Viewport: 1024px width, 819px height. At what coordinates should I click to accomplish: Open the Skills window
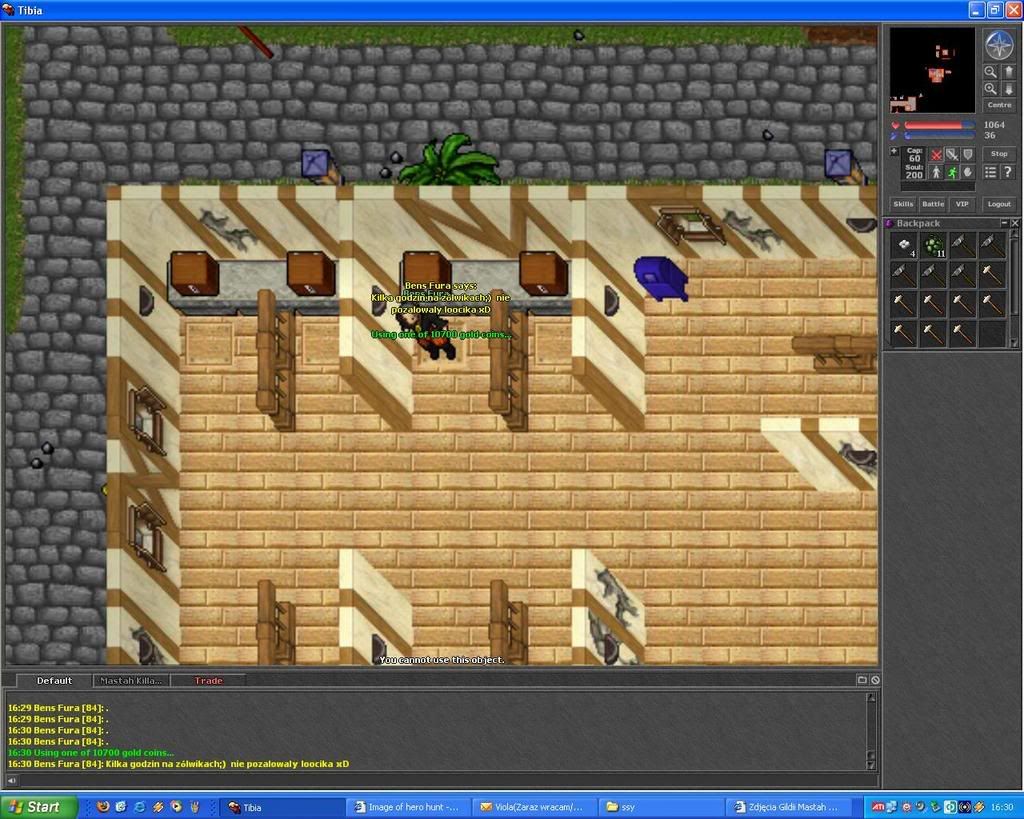(903, 204)
